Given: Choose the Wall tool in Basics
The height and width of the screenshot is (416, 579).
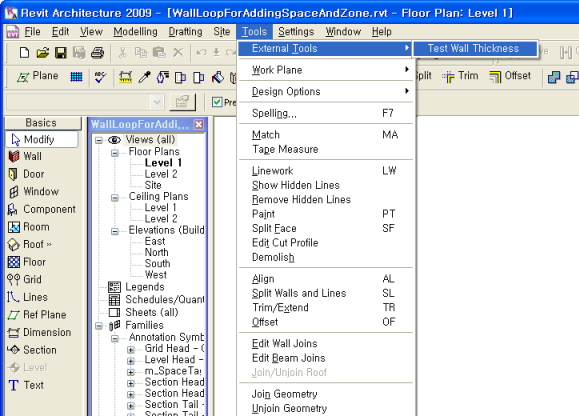Looking at the screenshot, I should pos(25,157).
